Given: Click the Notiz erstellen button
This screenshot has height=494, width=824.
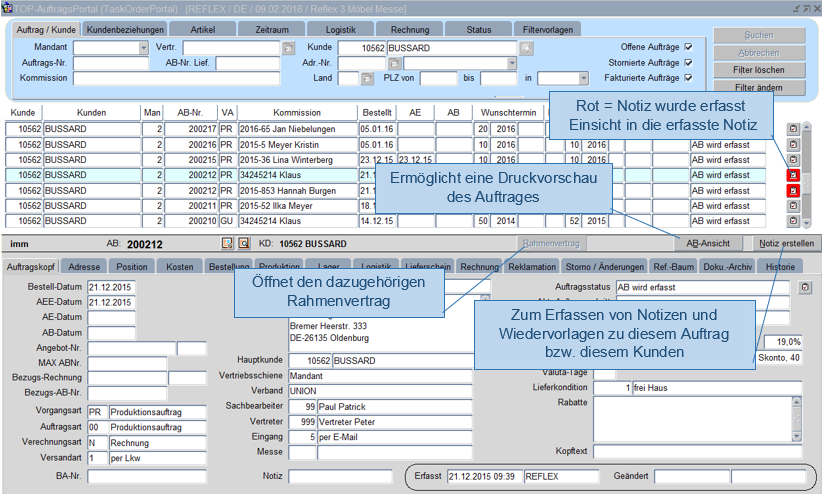Looking at the screenshot, I should click(785, 243).
